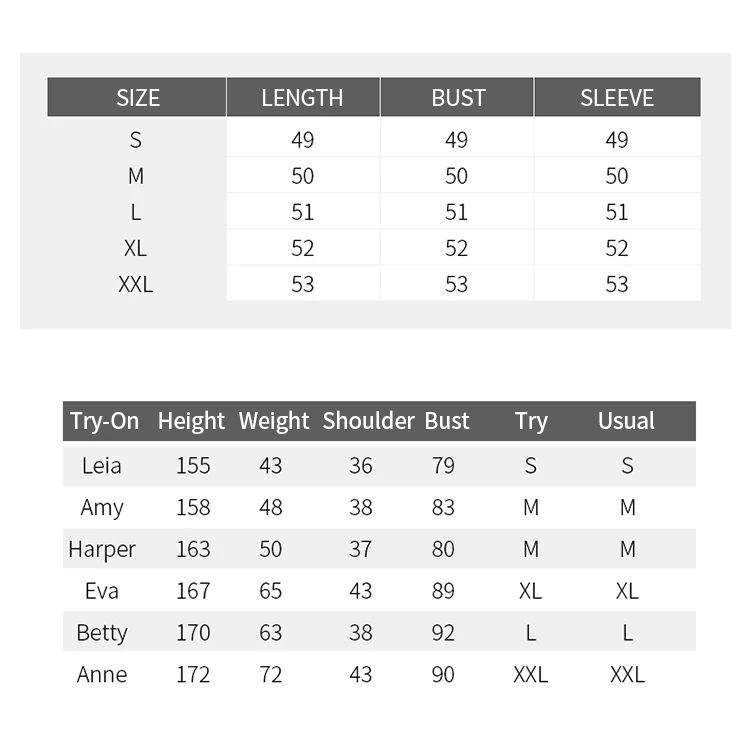
Task: Click the L bust value 51
Action: (x=456, y=212)
